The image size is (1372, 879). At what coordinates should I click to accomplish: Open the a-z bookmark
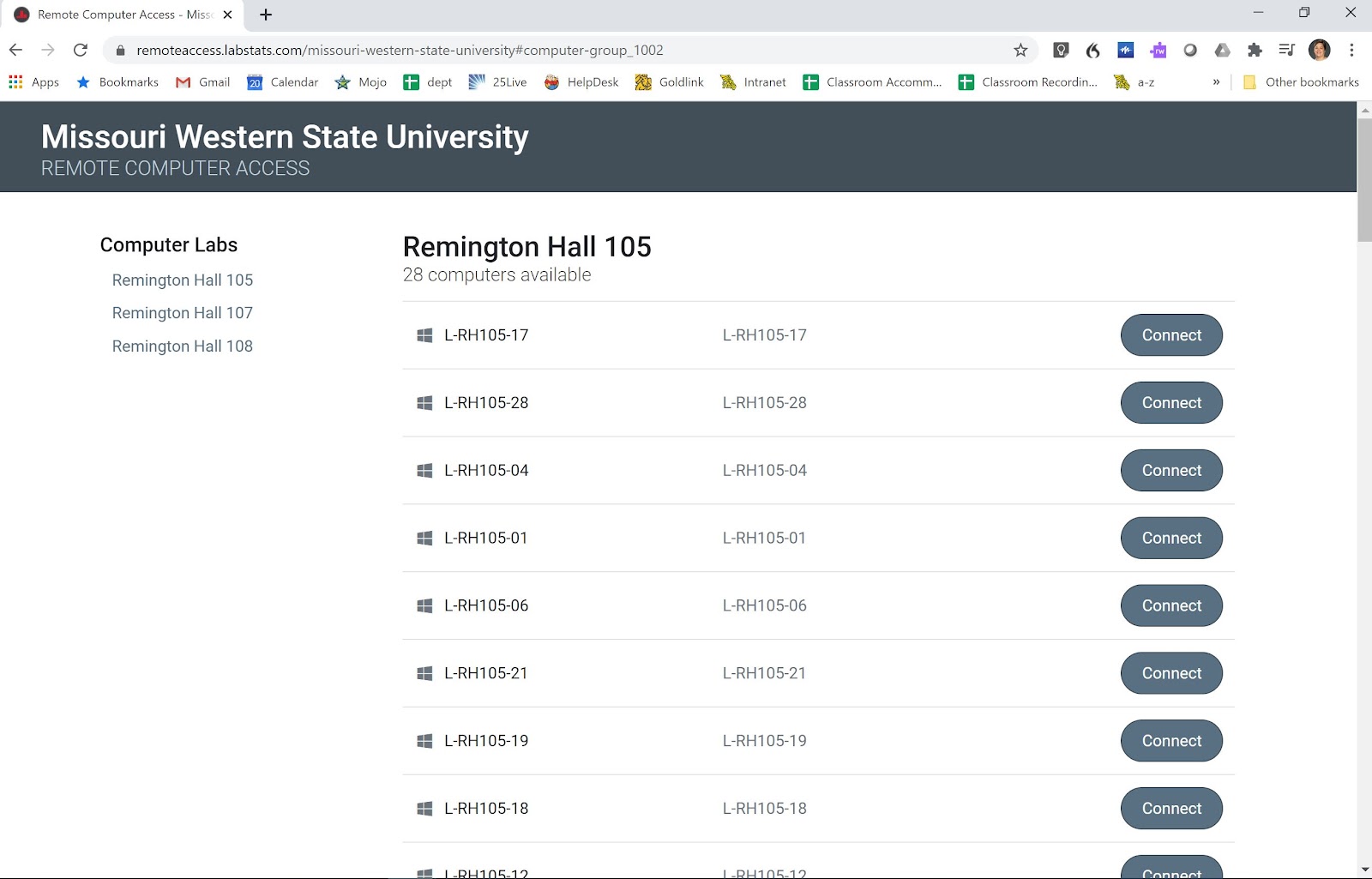click(1134, 82)
